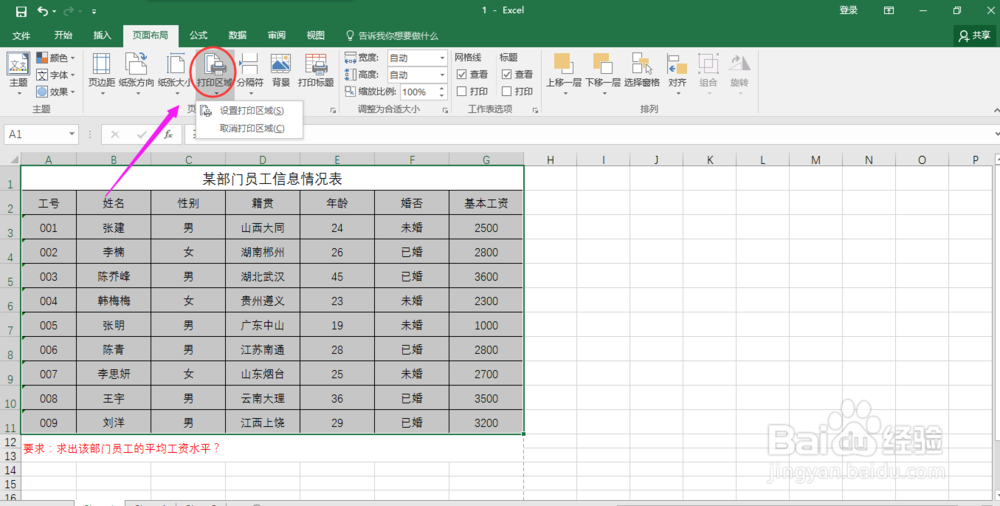1000x506 pixels.
Task: Click the formula bar confirm checkmark
Action: click(142, 135)
